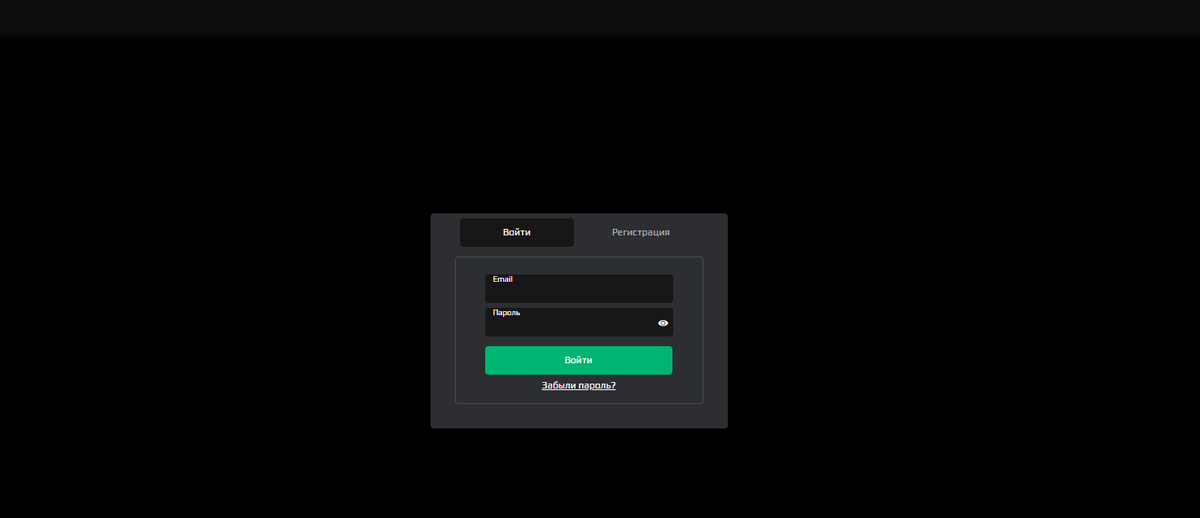Image resolution: width=1200 pixels, height=518 pixels.
Task: Focus the Email input field
Action: [x=579, y=288]
